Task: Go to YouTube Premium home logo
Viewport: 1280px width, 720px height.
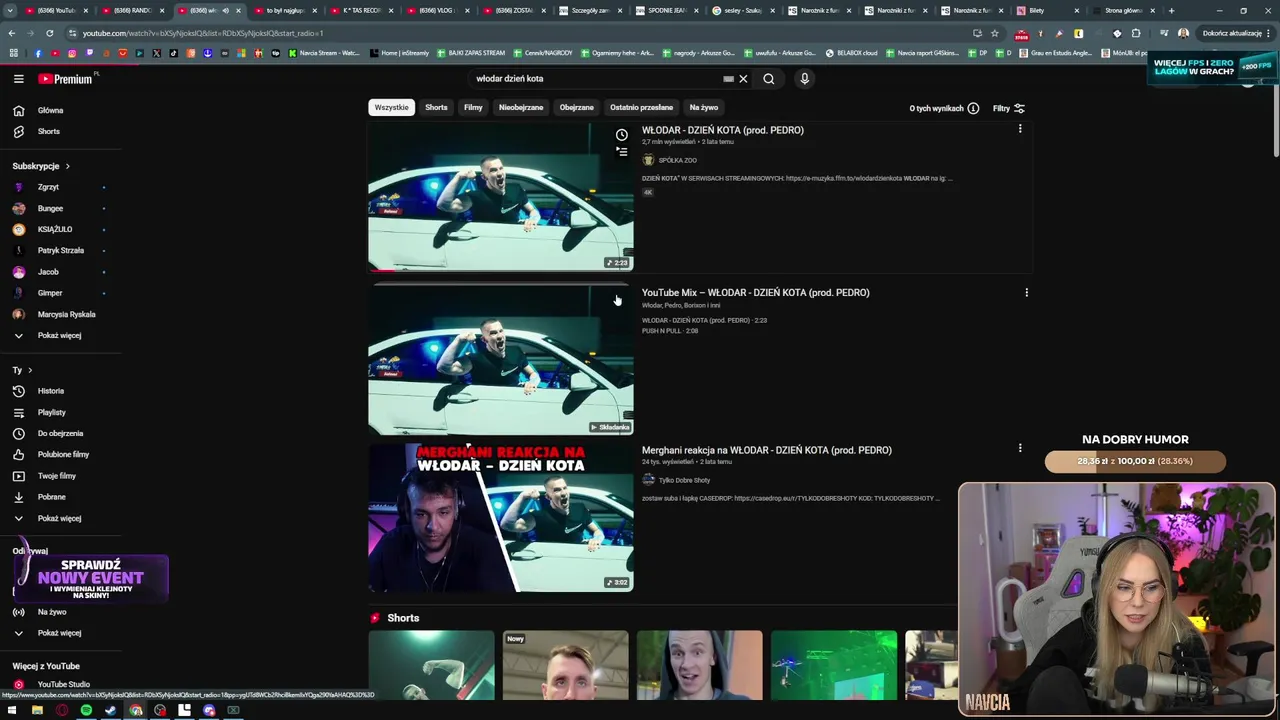Action: [x=66, y=79]
